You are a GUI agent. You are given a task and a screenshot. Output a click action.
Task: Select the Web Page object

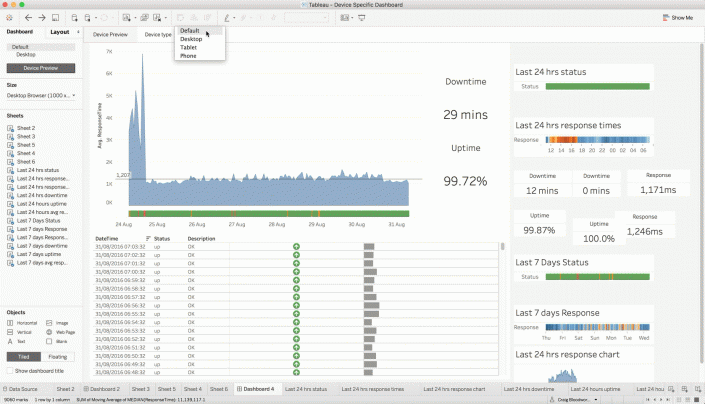[60, 332]
